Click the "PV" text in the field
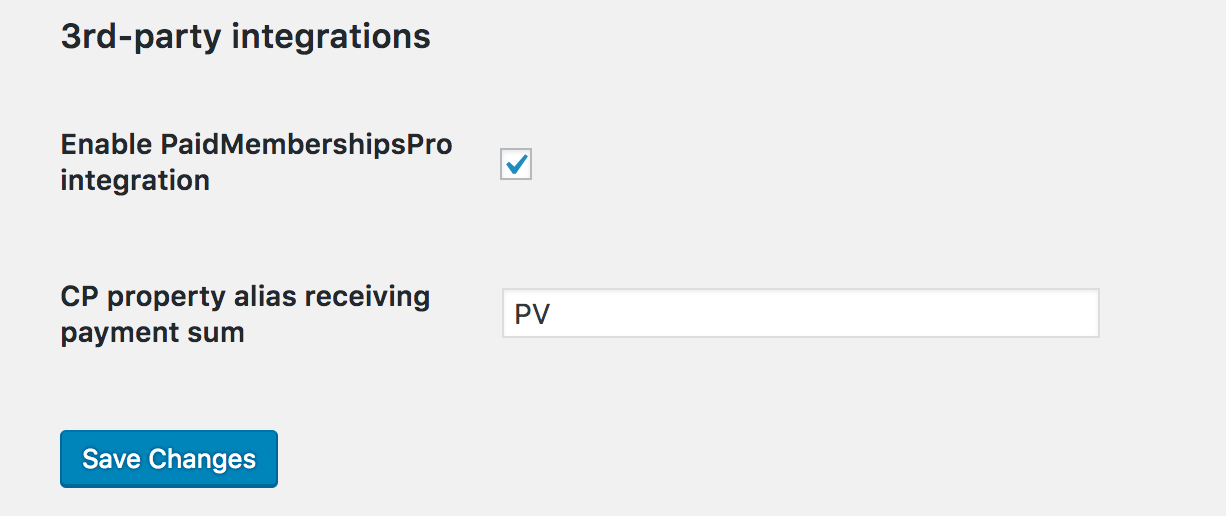Image resolution: width=1226 pixels, height=516 pixels. pos(532,315)
